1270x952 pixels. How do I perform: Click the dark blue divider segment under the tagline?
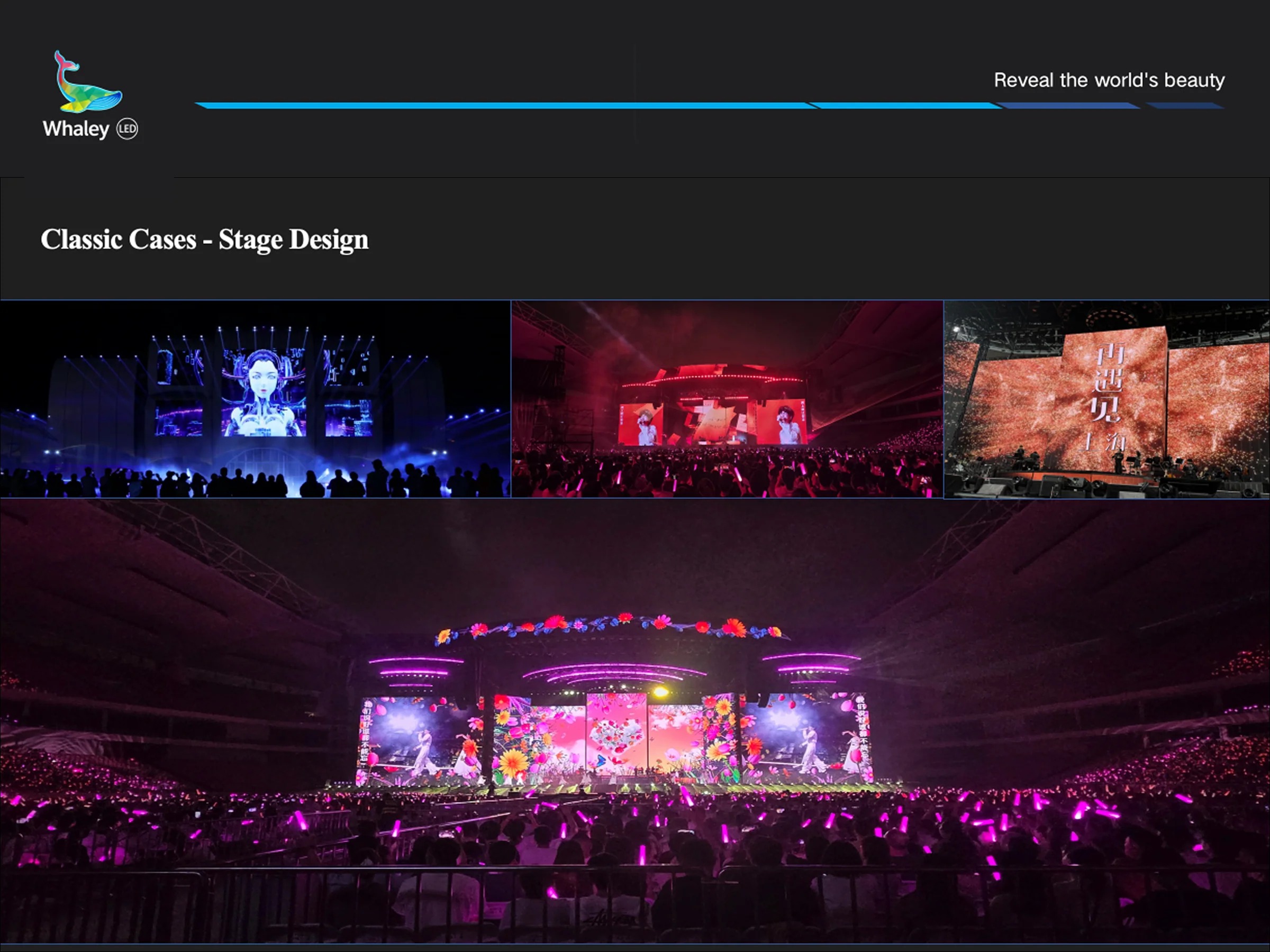coord(1068,106)
